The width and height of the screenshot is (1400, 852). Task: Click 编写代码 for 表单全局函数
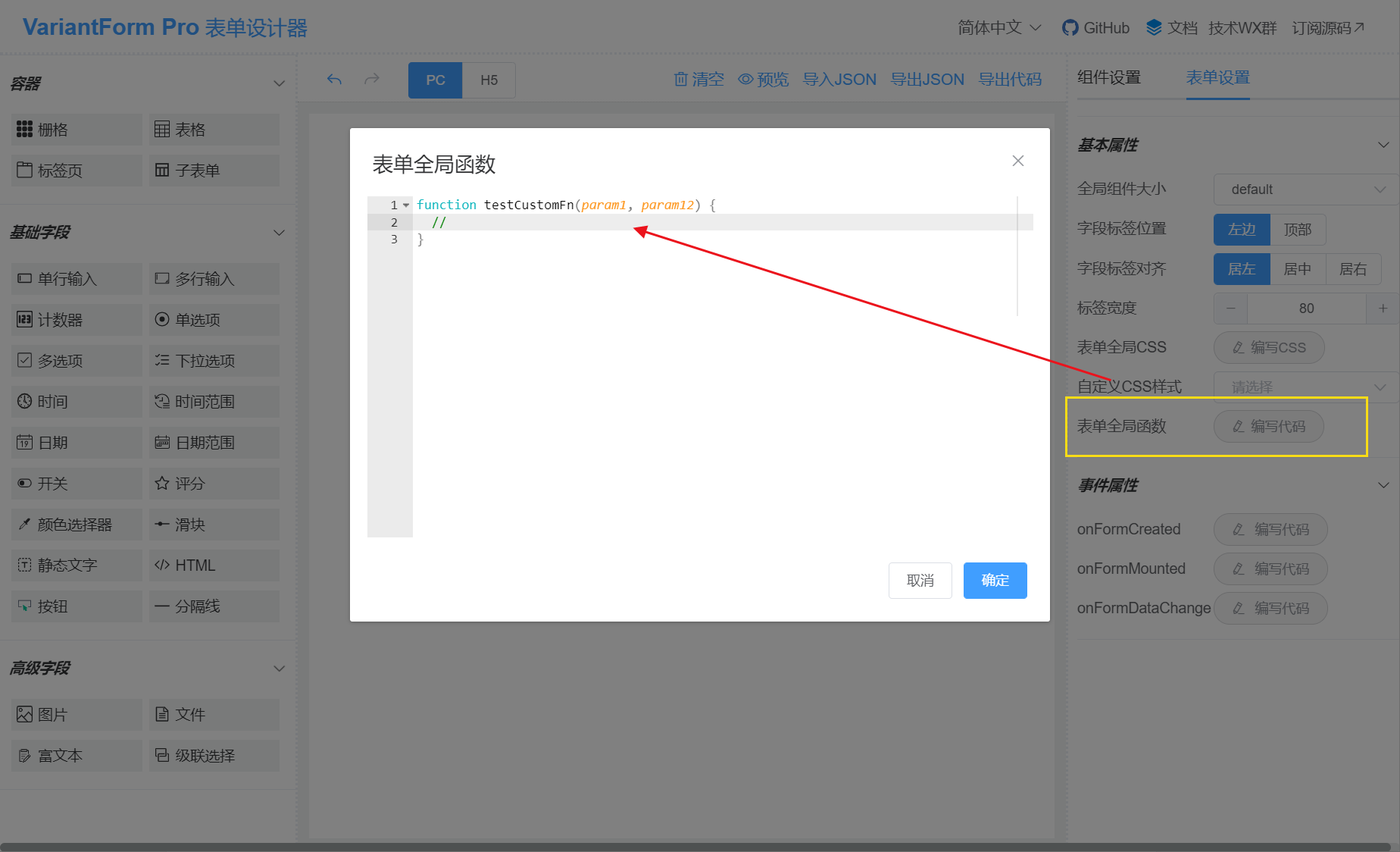coord(1269,427)
